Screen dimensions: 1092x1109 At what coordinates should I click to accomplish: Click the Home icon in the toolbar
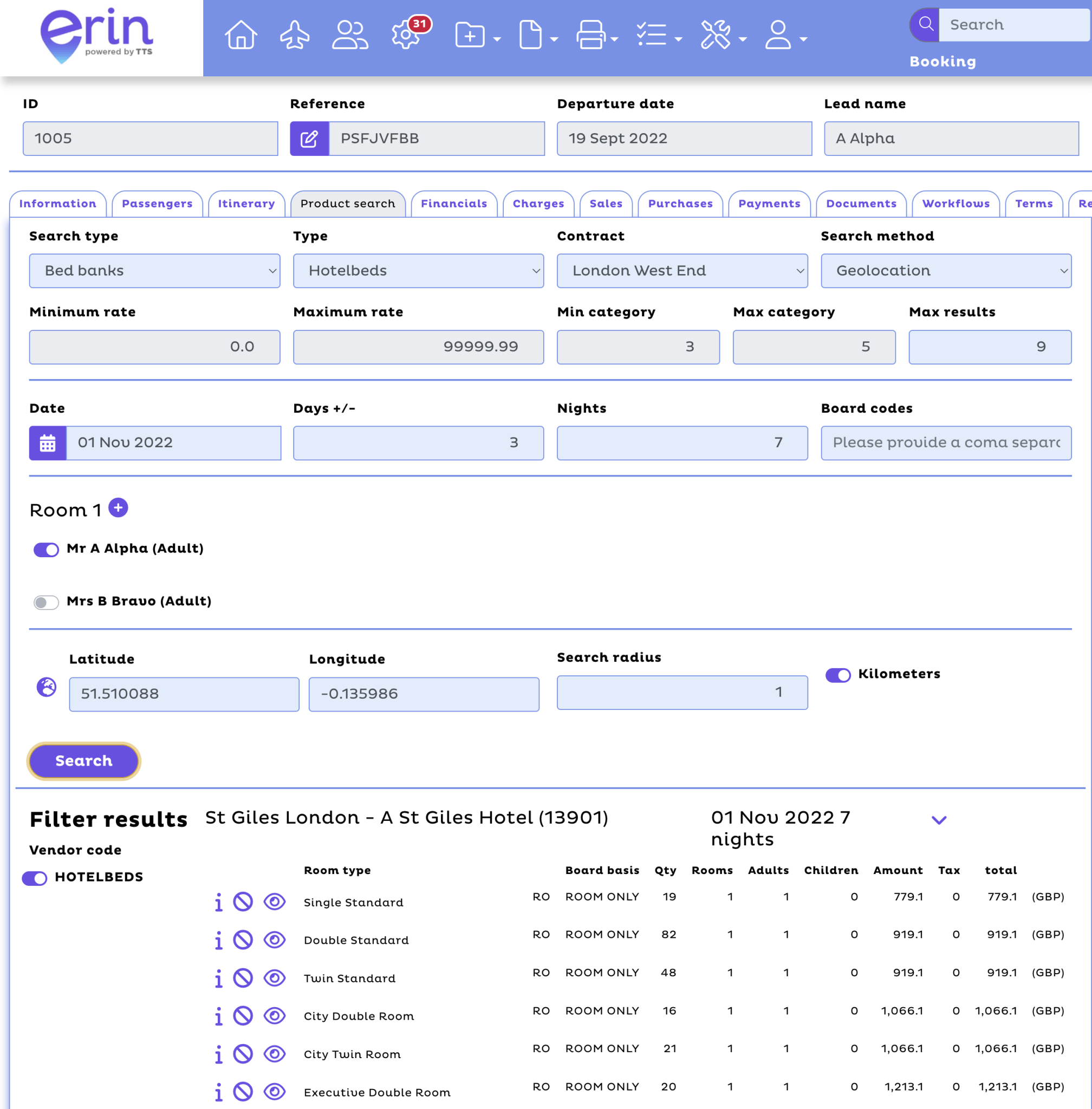(240, 35)
